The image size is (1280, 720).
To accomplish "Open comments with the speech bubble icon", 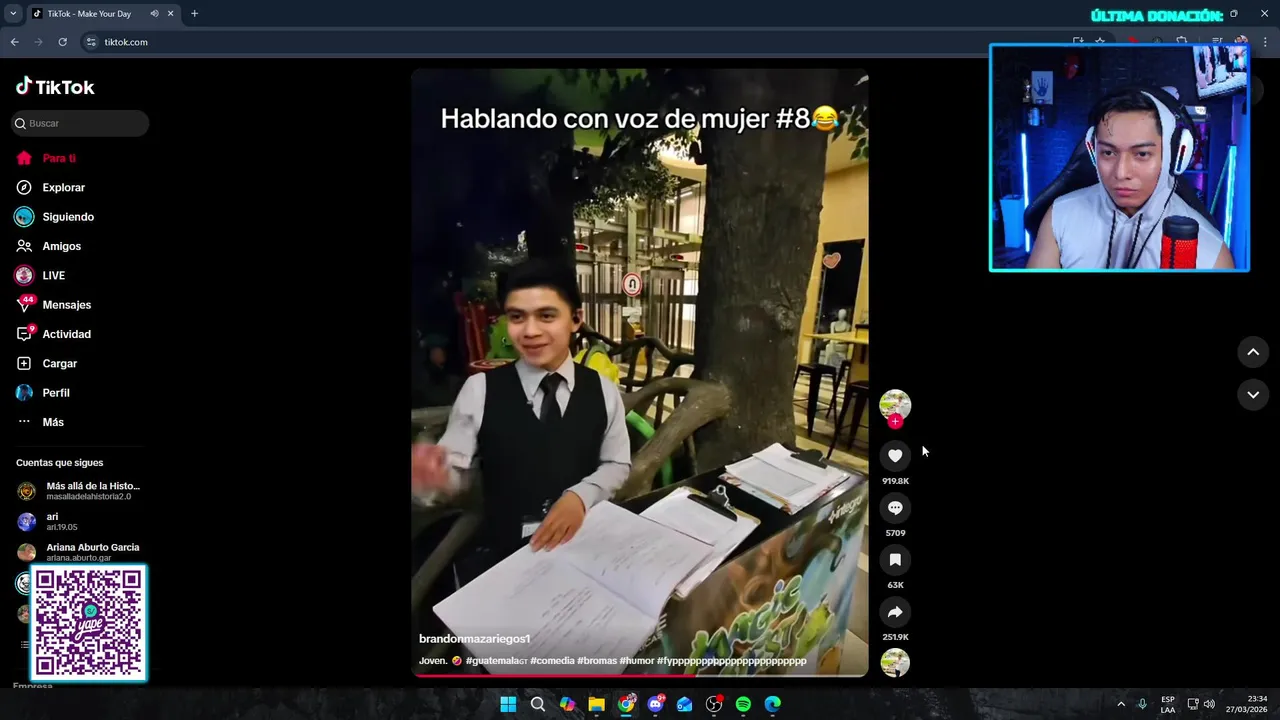I will [x=895, y=508].
